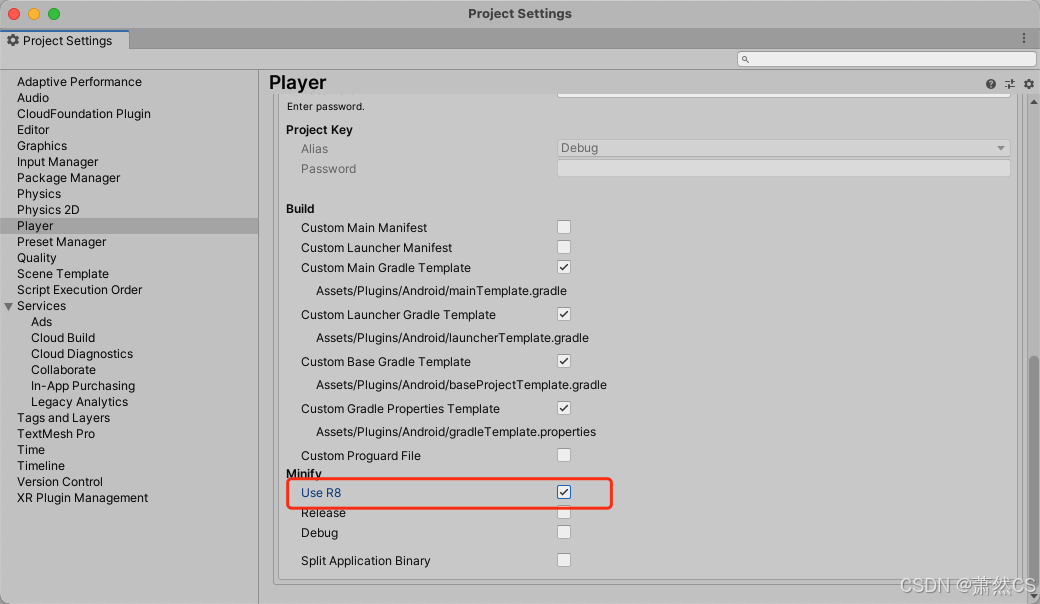Open Physics 2D settings
This screenshot has height=604, width=1040.
click(48, 210)
